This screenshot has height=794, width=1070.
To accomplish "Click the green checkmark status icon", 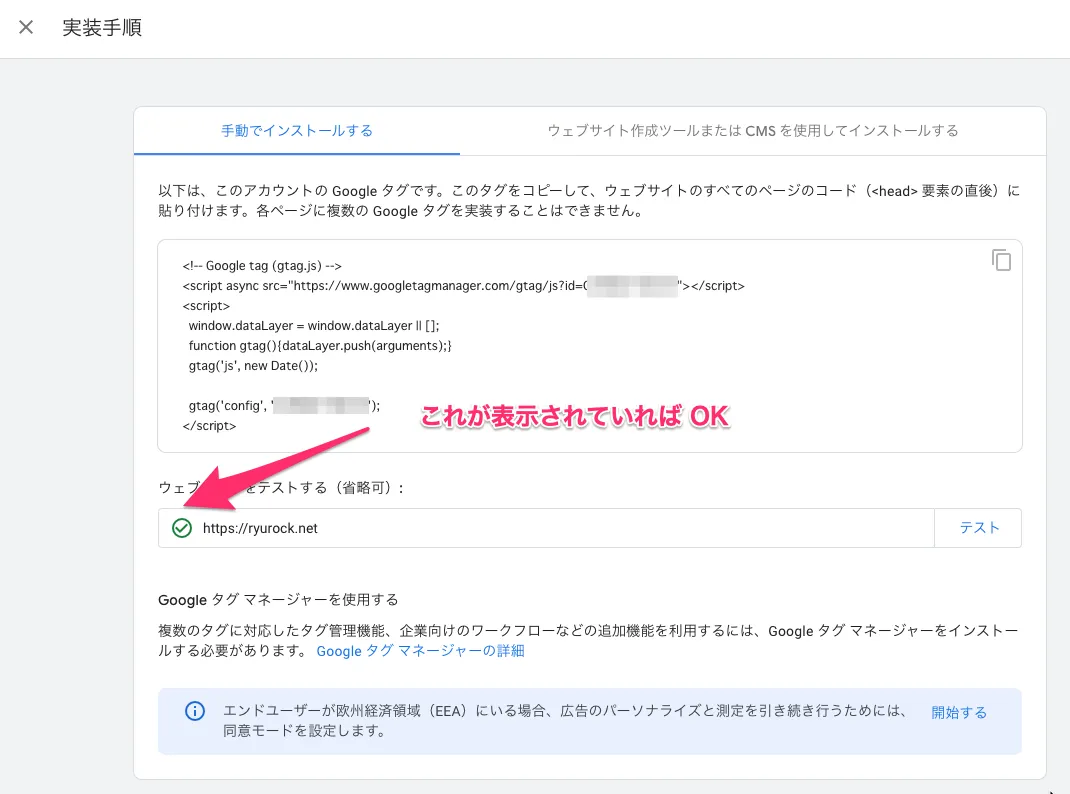I will [181, 528].
